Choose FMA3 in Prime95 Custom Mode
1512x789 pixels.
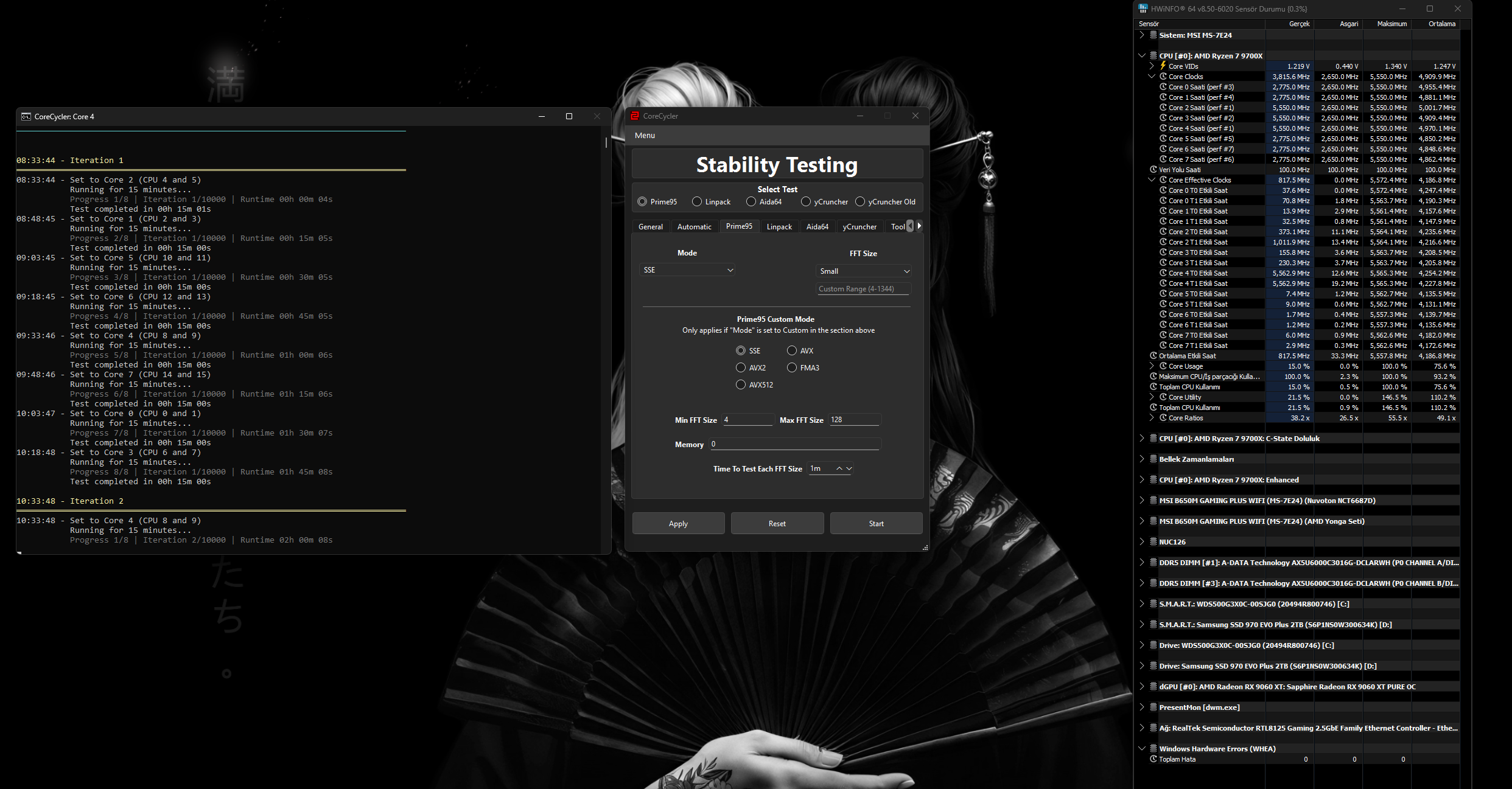(x=792, y=367)
